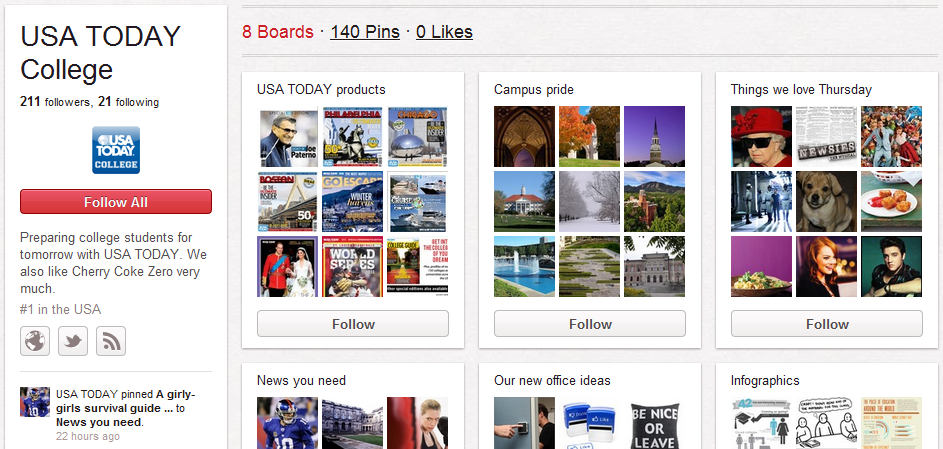Open the RSS feed icon

point(111,341)
